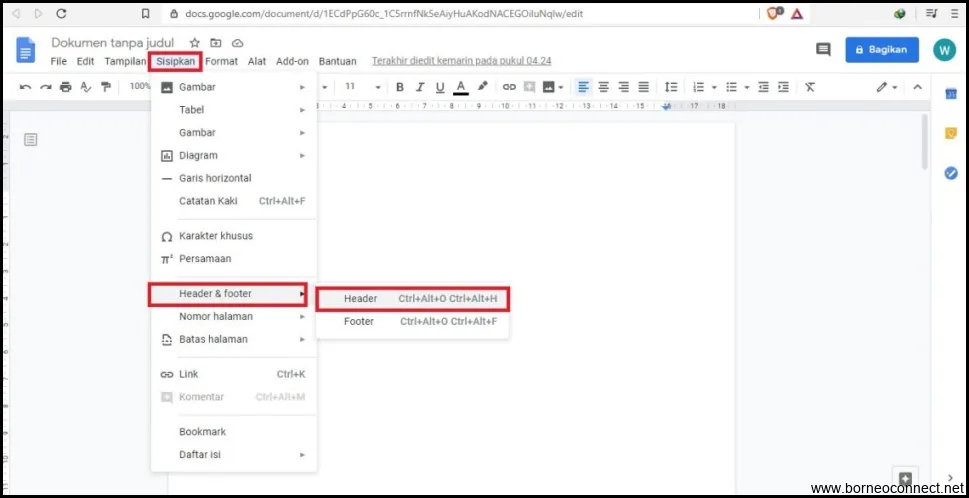This screenshot has width=969, height=498.
Task: Select Header in the submenu
Action: [413, 299]
